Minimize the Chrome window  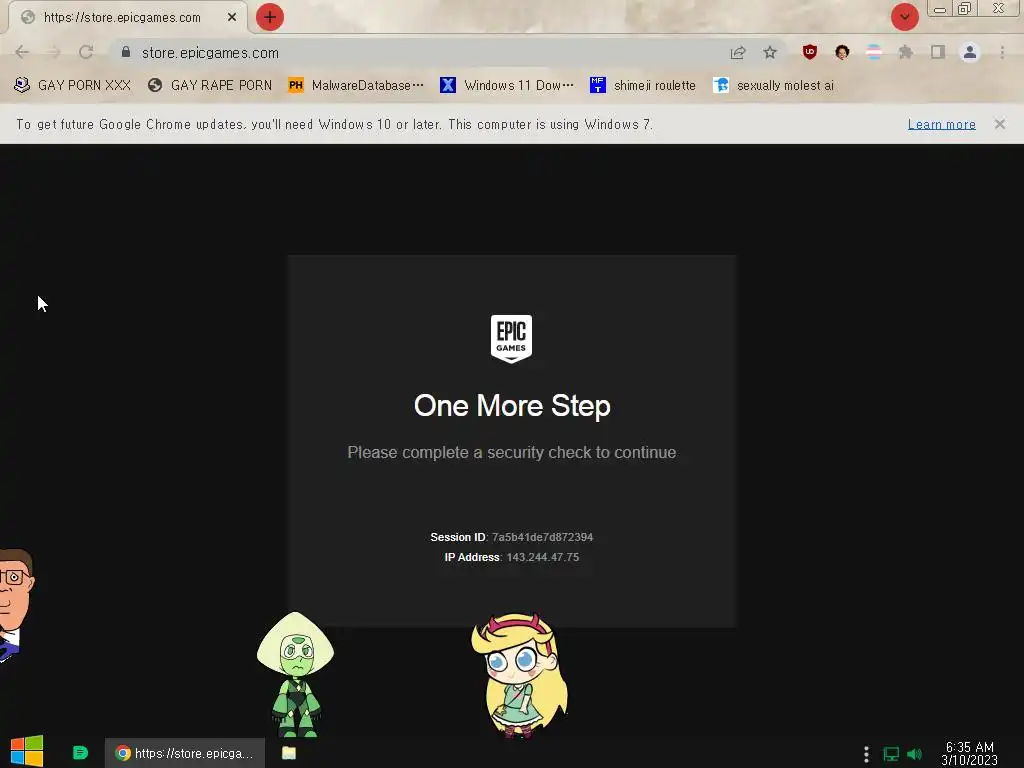(940, 9)
